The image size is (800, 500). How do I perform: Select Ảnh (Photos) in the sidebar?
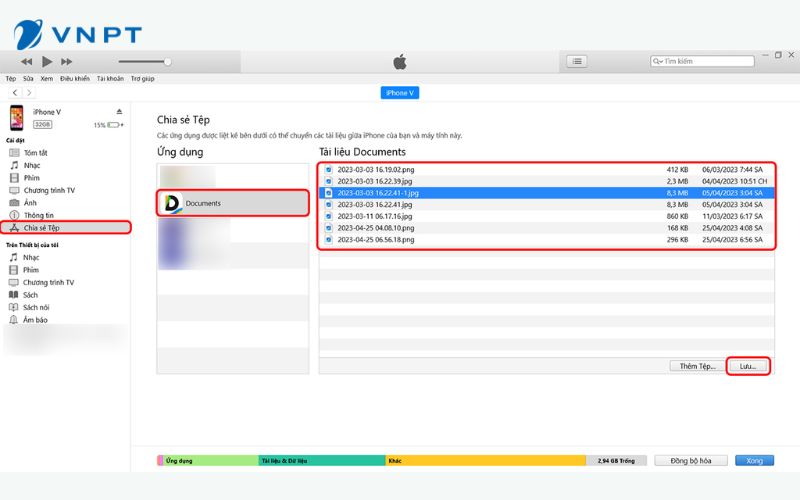coord(30,202)
